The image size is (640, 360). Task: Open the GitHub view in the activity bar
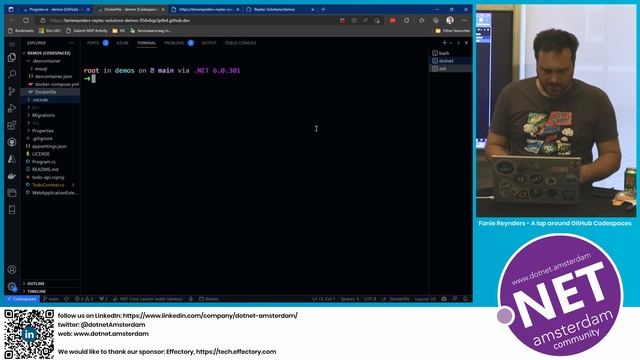tap(12, 142)
